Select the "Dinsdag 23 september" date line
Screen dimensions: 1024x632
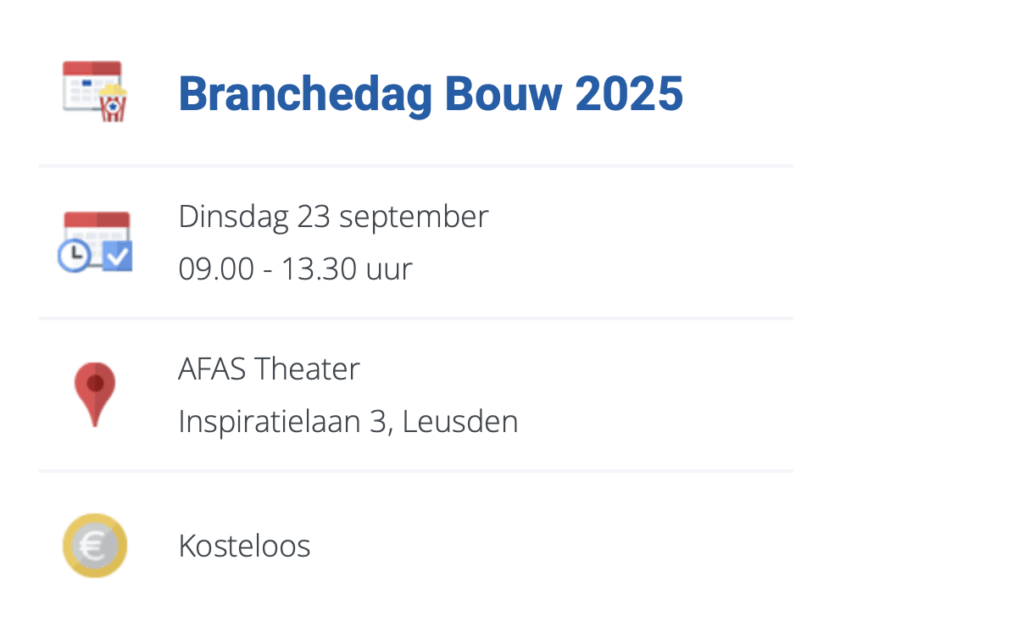[333, 216]
